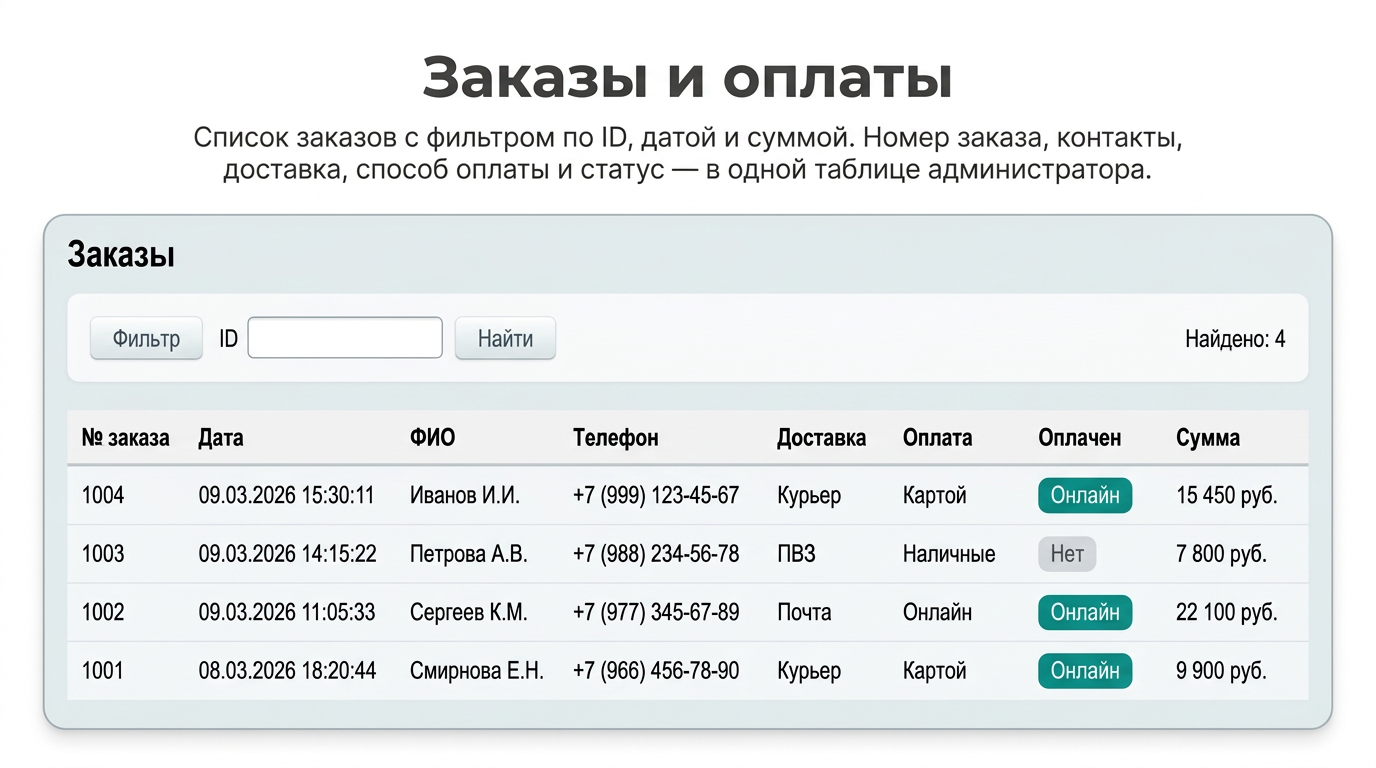The image size is (1376, 768).
Task: Click Наличные payment cell
Action: (x=949, y=554)
